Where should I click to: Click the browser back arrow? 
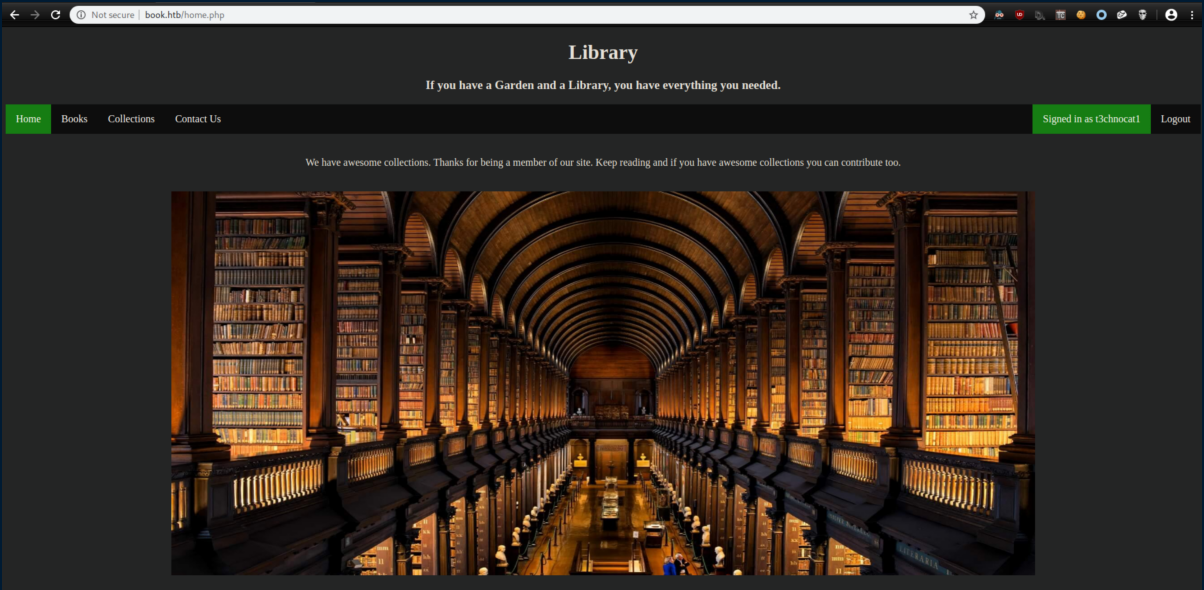pyautogui.click(x=14, y=15)
